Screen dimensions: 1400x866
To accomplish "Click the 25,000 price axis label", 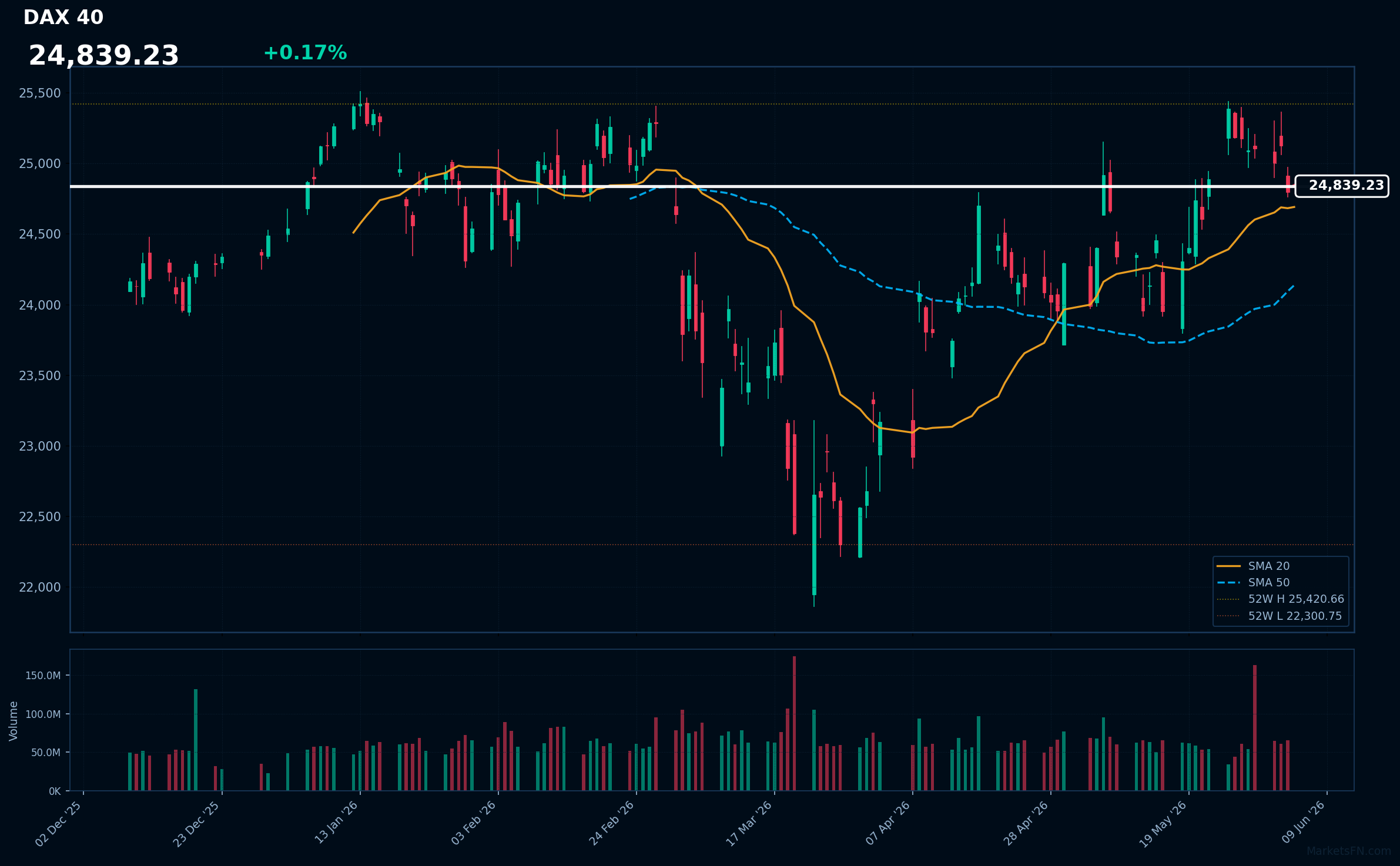I will tap(40, 164).
